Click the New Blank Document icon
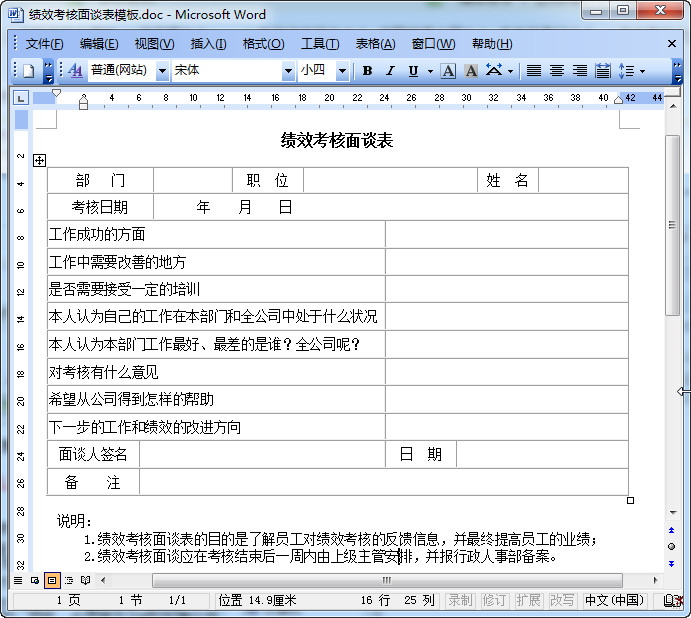Image resolution: width=691 pixels, height=618 pixels. [28, 71]
